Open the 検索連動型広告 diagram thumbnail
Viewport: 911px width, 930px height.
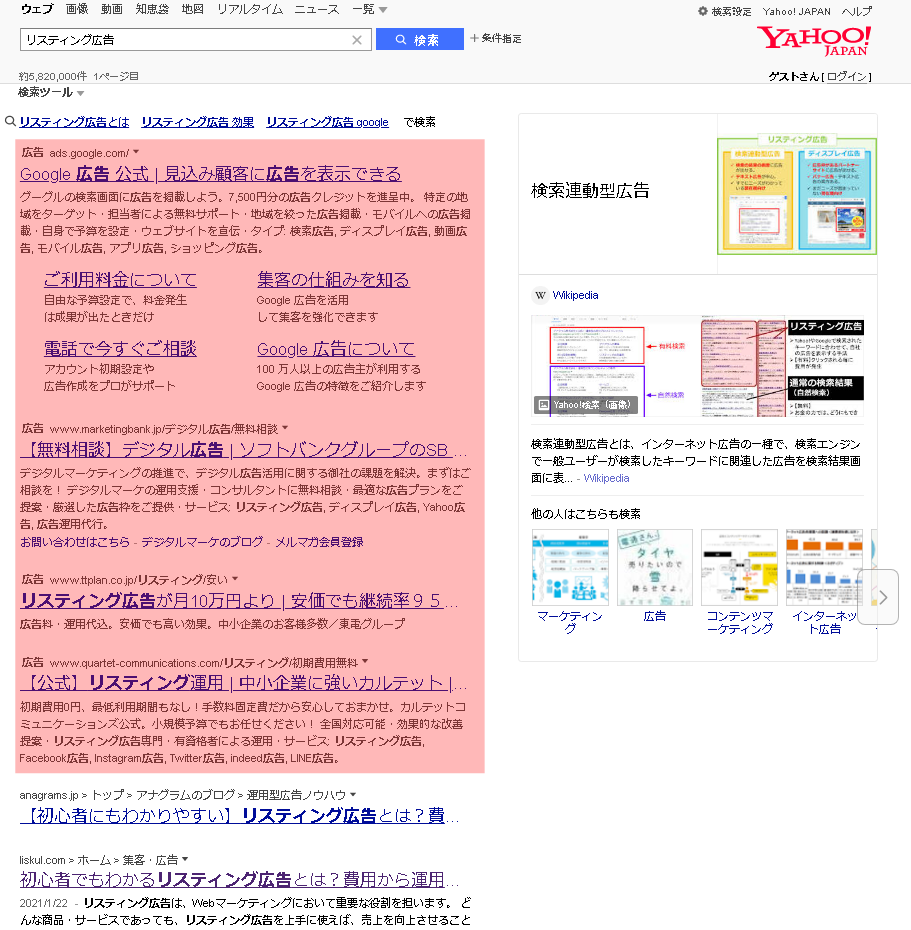(x=797, y=195)
